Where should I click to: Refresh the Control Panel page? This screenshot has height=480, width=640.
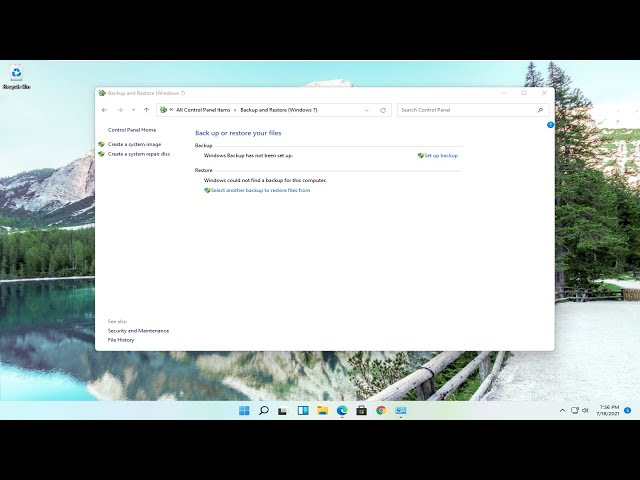pos(383,110)
